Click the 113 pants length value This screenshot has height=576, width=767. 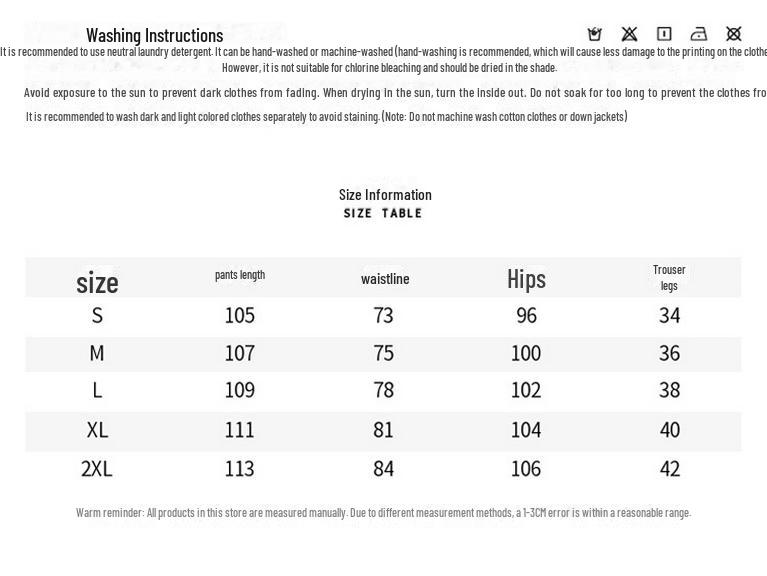[240, 469]
